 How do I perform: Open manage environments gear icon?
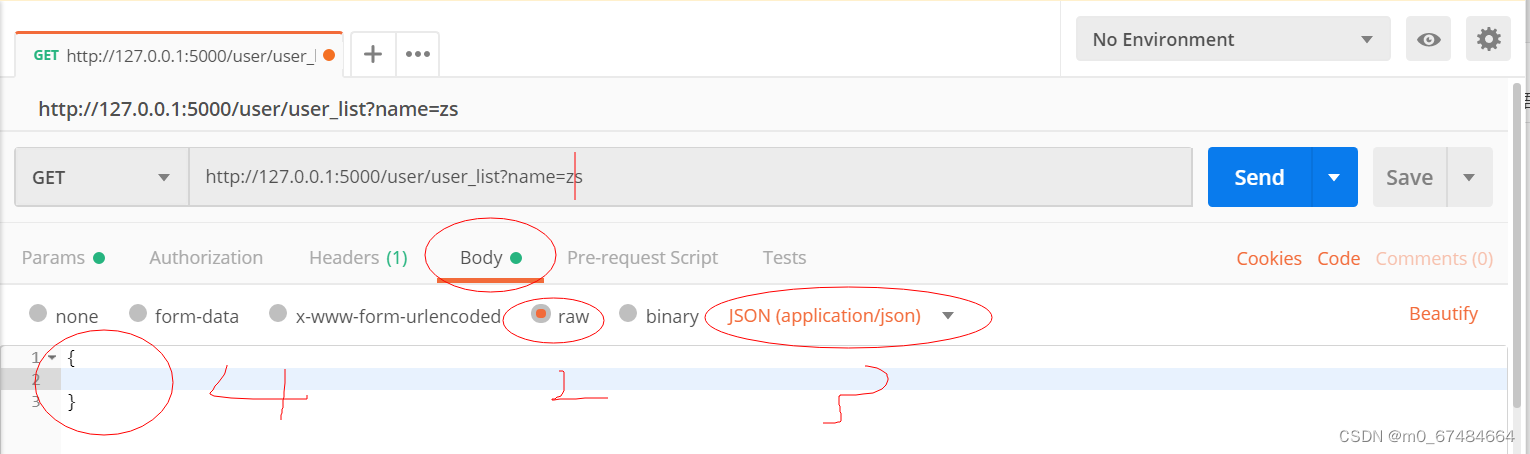pyautogui.click(x=1488, y=40)
